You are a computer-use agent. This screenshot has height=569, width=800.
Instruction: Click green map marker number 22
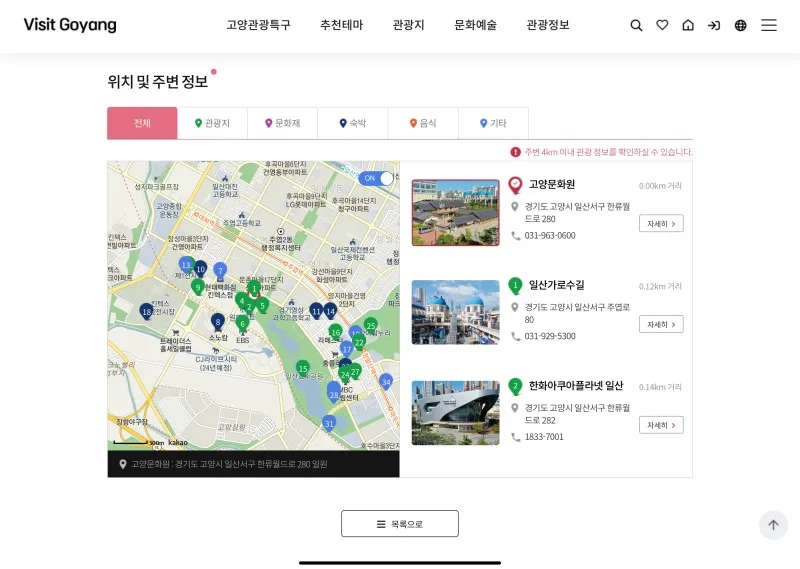click(x=359, y=343)
